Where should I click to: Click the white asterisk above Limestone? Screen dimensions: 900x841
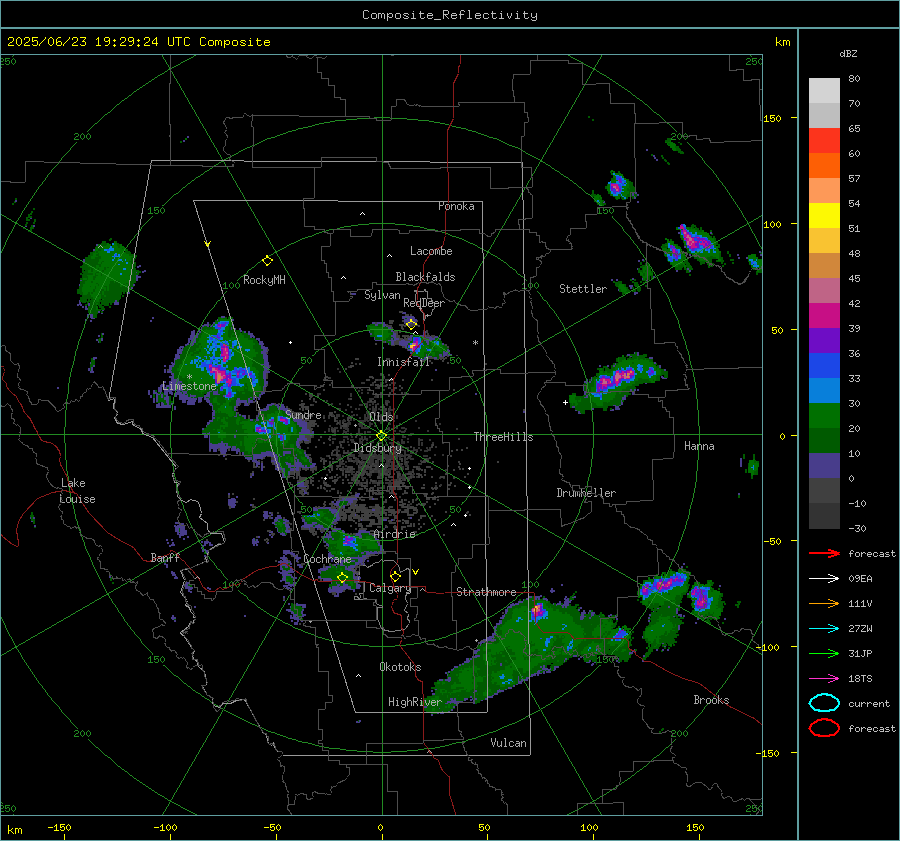(189, 377)
